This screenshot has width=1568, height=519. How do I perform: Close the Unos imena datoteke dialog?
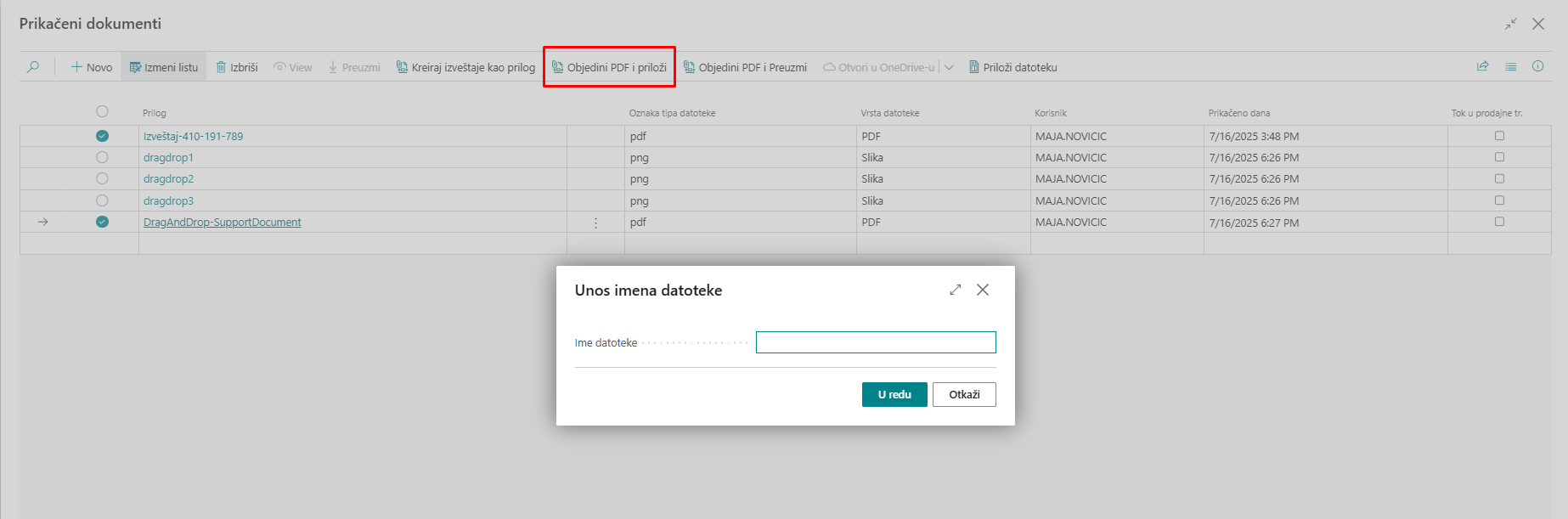coord(983,290)
